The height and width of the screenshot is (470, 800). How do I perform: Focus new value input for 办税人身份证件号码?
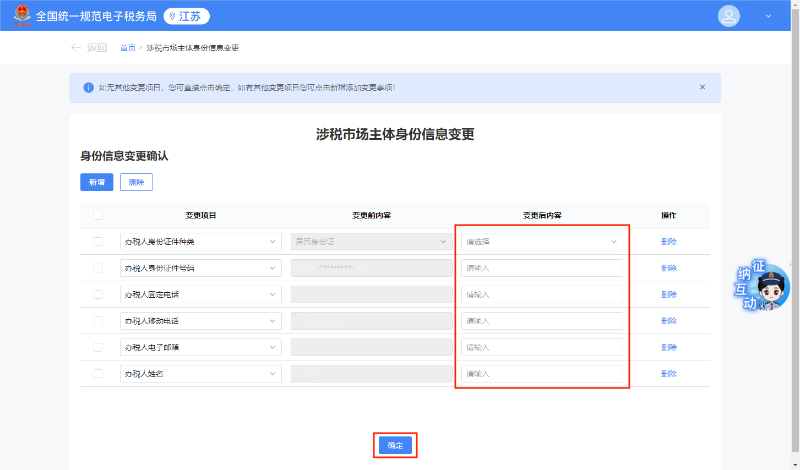tap(542, 268)
